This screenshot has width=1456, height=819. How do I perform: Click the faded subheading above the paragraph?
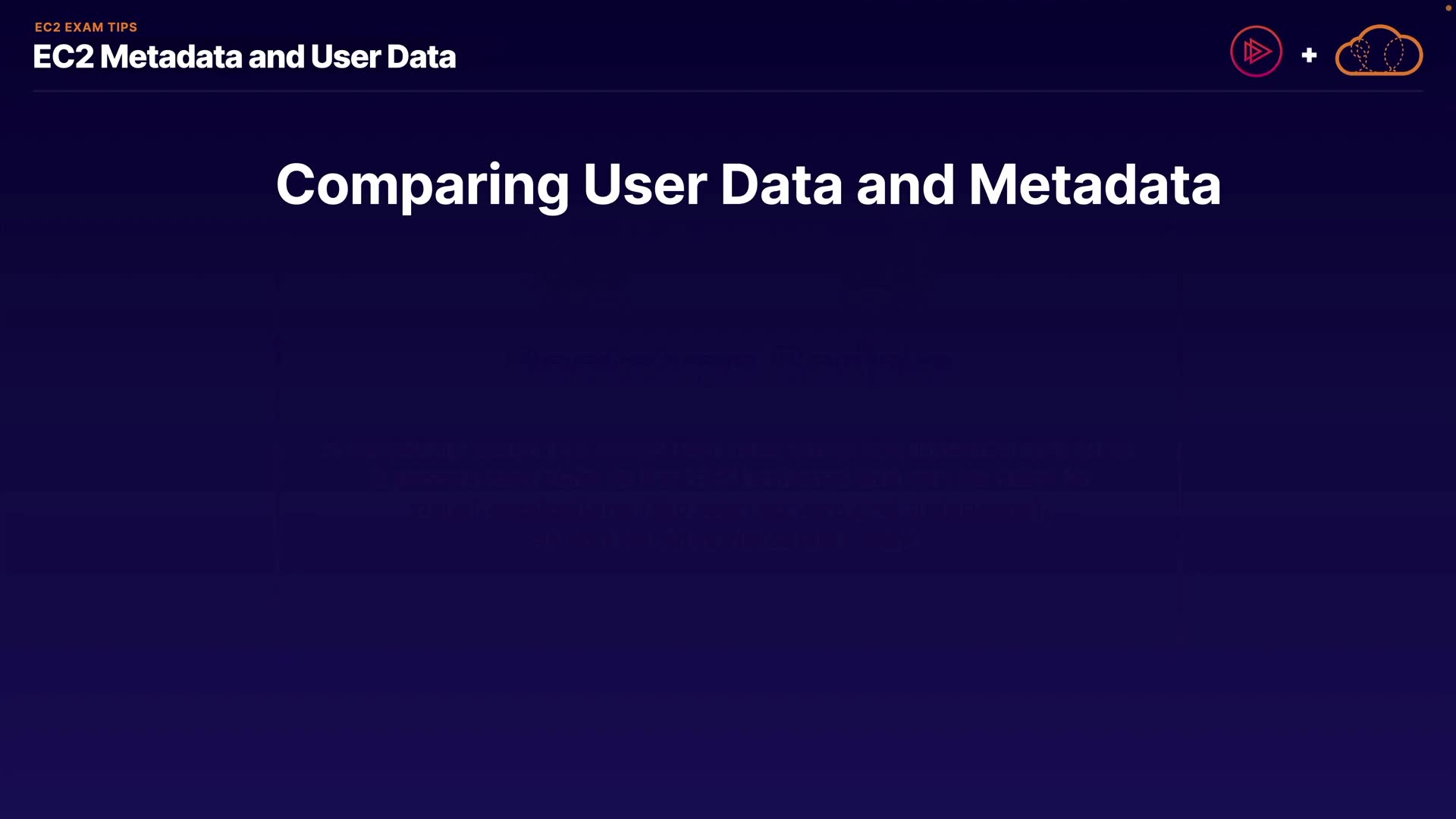point(728,359)
